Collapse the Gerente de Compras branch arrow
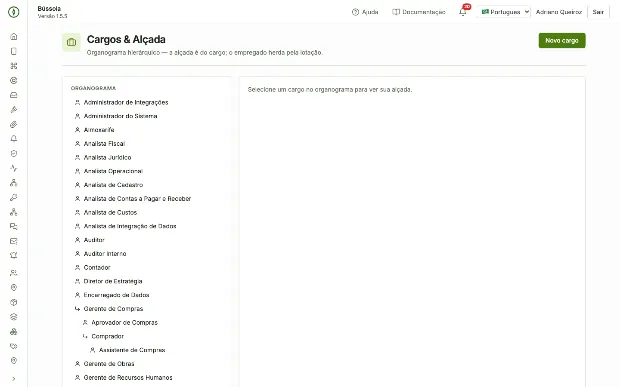620x387 pixels. [x=78, y=309]
